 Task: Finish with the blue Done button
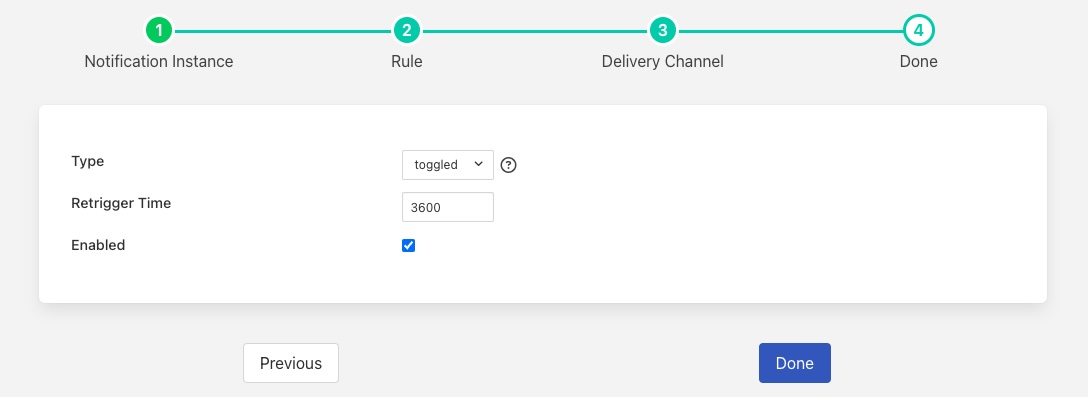tap(794, 363)
